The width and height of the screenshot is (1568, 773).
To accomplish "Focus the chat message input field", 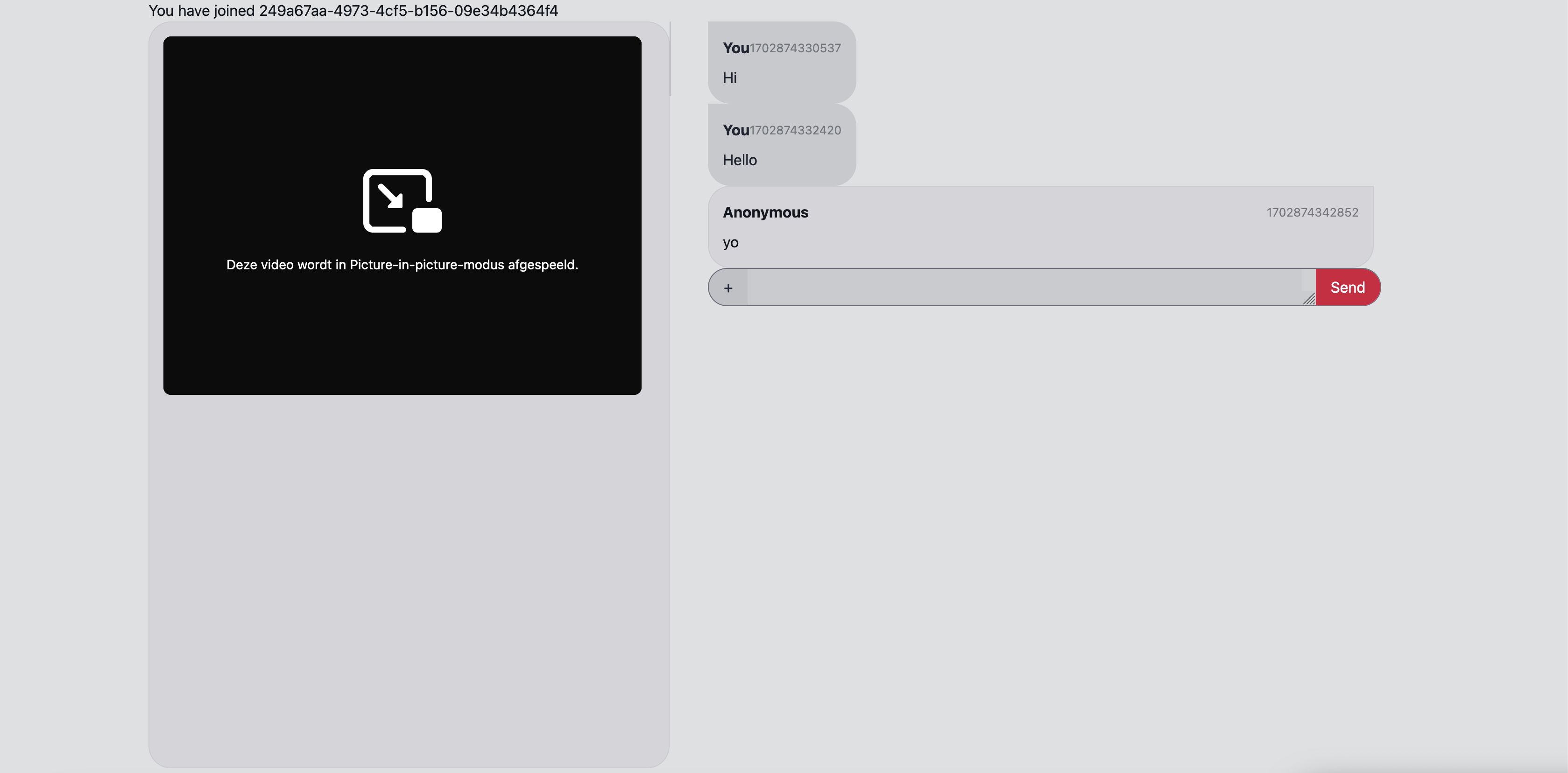I will click(1031, 287).
